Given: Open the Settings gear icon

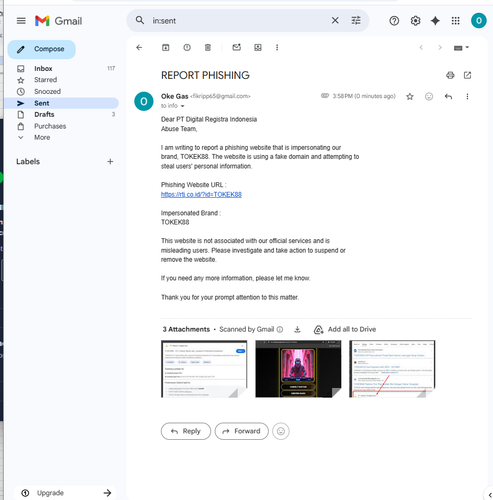Looking at the screenshot, I should 415,21.
